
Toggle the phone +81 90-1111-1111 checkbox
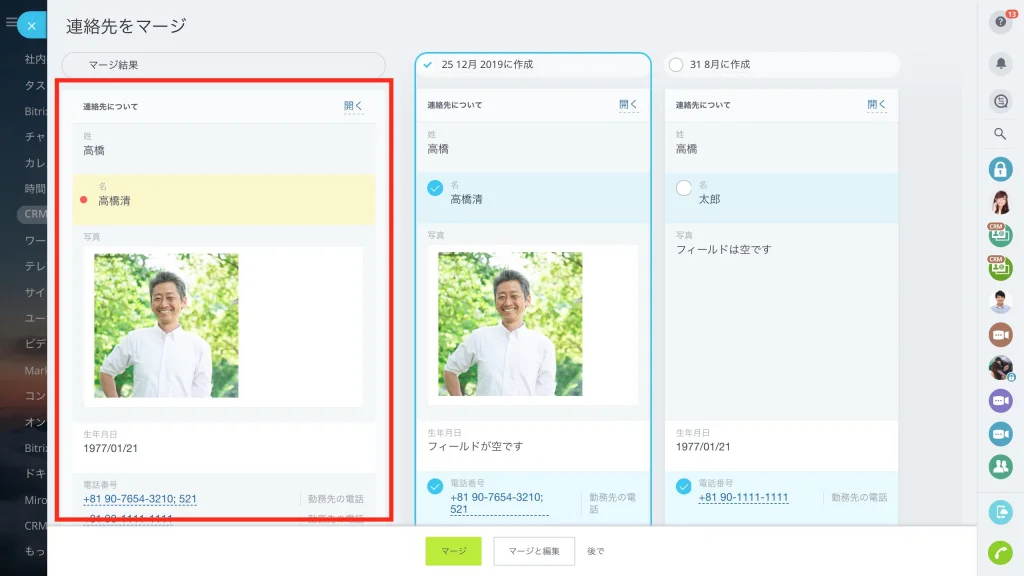pos(683,487)
